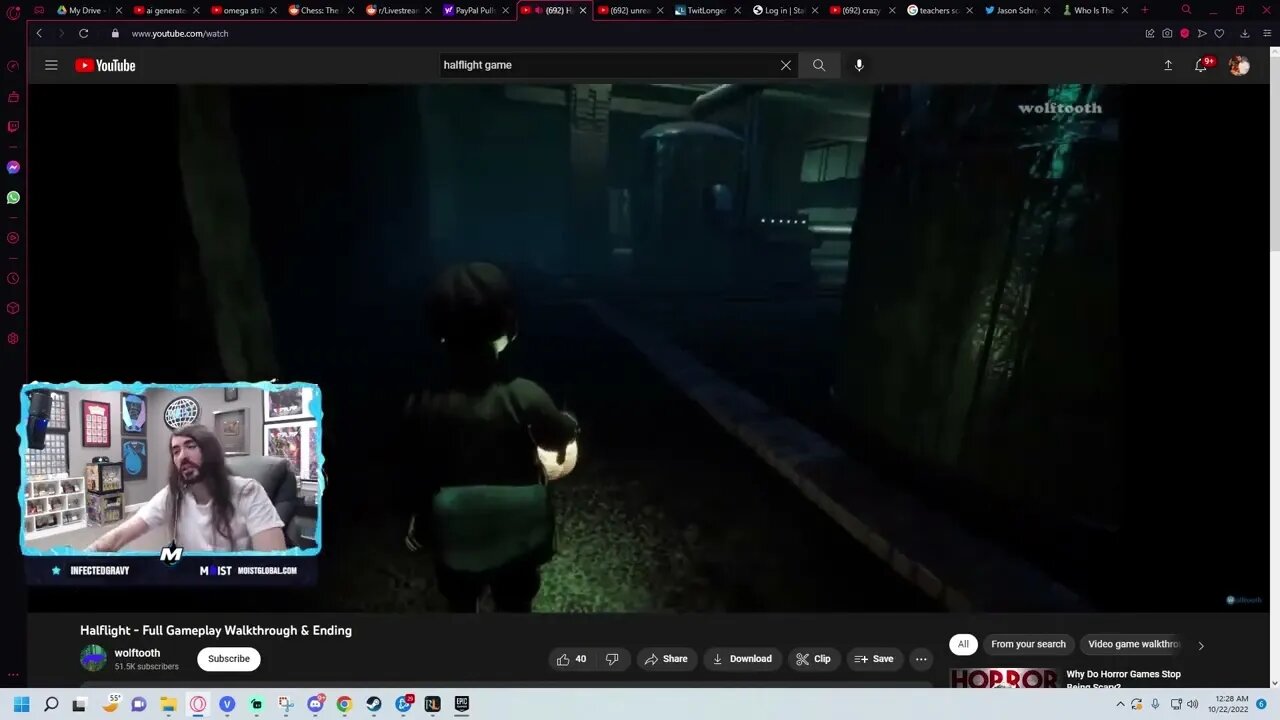This screenshot has width=1280, height=720.
Task: Open 'Why Do Horror Games Stop Being Scary' title
Action: (1123, 680)
